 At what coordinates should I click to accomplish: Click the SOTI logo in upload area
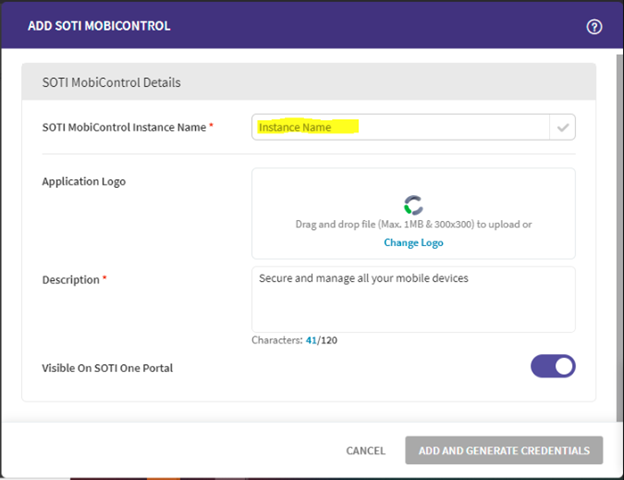pyautogui.click(x=413, y=205)
